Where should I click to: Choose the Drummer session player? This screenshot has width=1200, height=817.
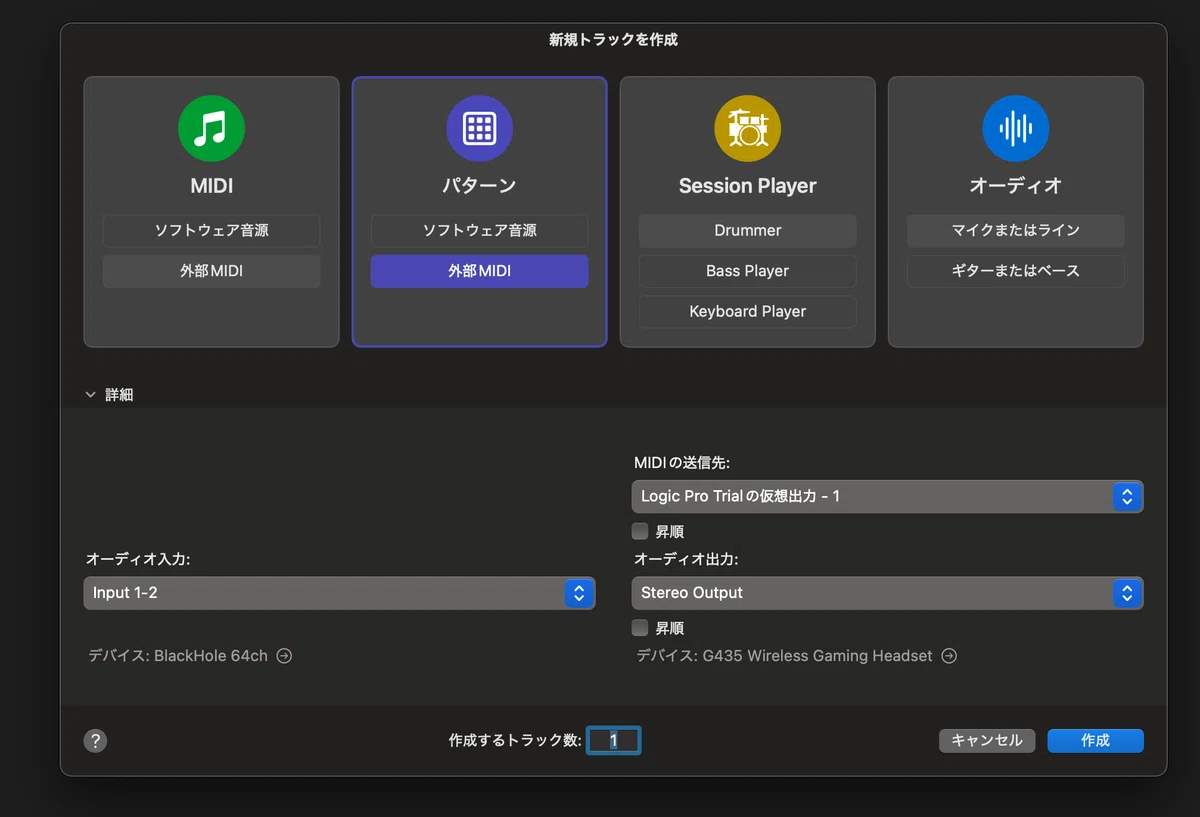click(x=747, y=230)
